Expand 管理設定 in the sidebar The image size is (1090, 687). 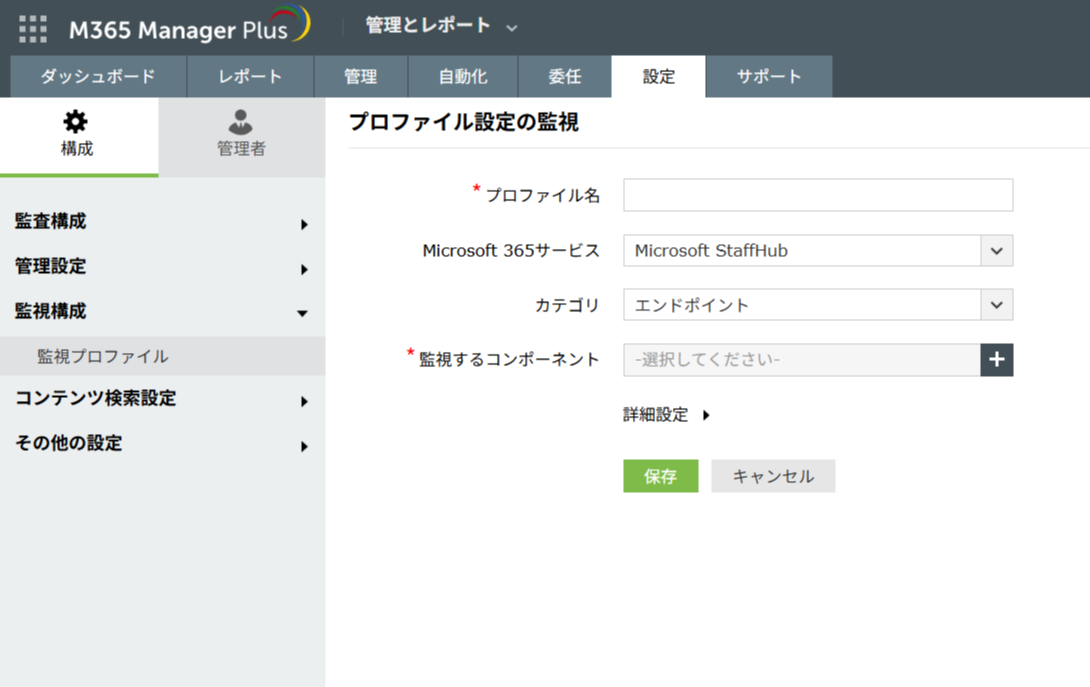(x=160, y=267)
